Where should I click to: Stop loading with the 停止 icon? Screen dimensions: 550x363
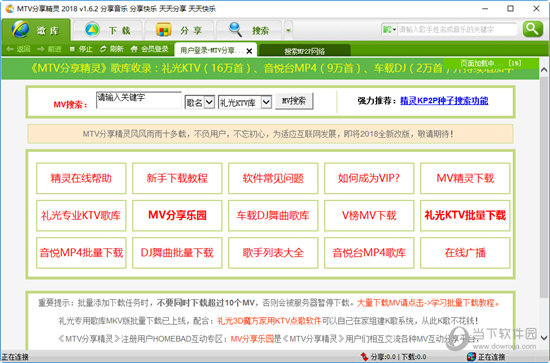(72, 49)
